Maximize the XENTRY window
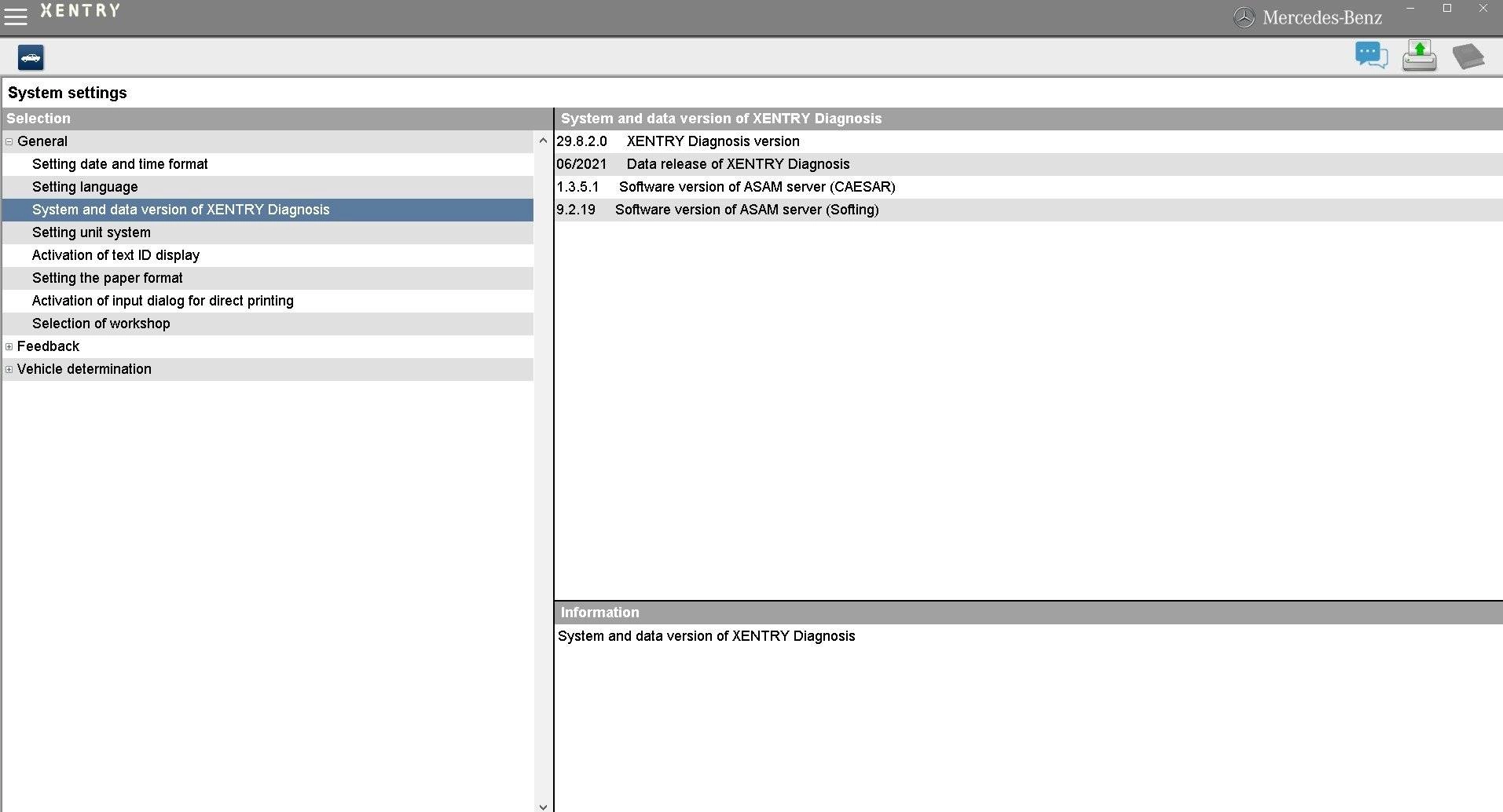Image resolution: width=1503 pixels, height=812 pixels. 1447,9
